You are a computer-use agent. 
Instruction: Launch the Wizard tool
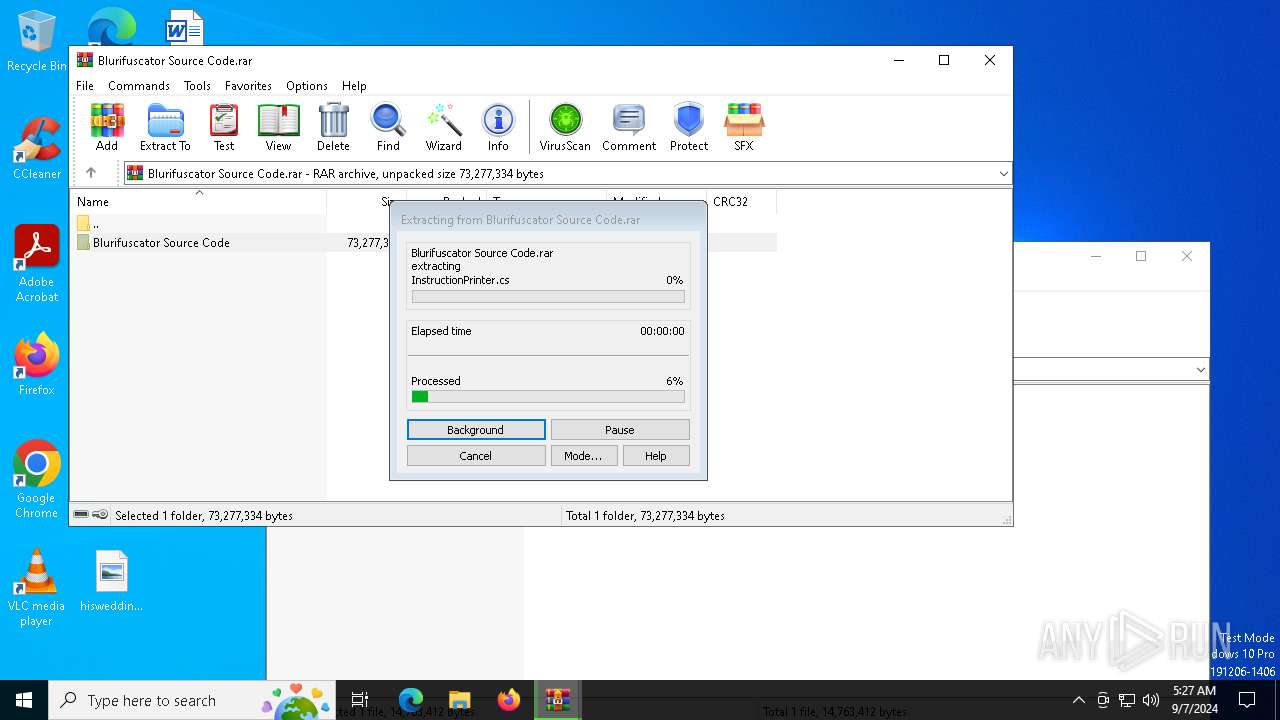coord(443,127)
